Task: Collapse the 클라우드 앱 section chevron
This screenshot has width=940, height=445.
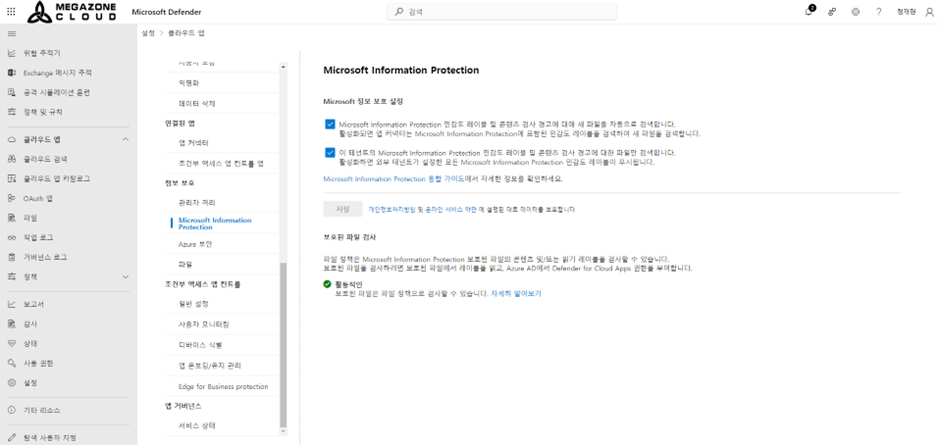Action: point(125,139)
